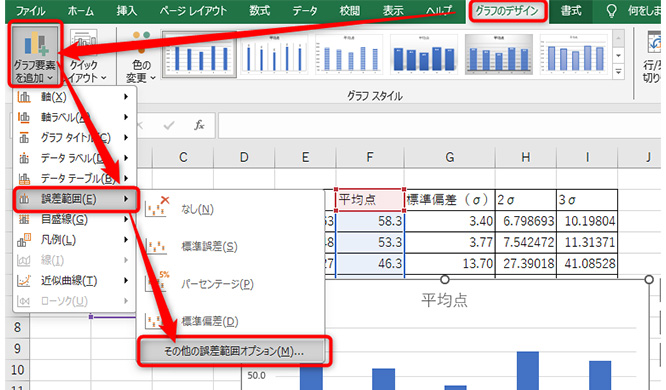
Task: Switch to the 校閲 tab
Action: 350,10
